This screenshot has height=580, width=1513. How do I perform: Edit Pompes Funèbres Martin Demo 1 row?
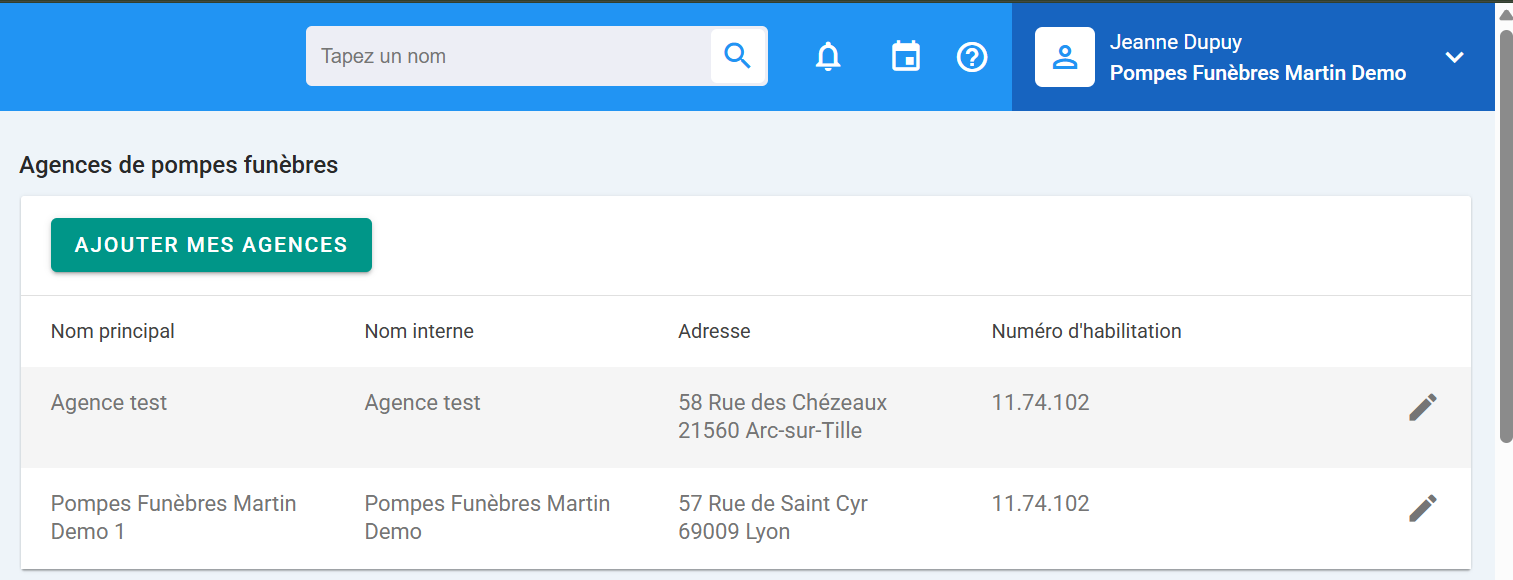(x=1423, y=508)
